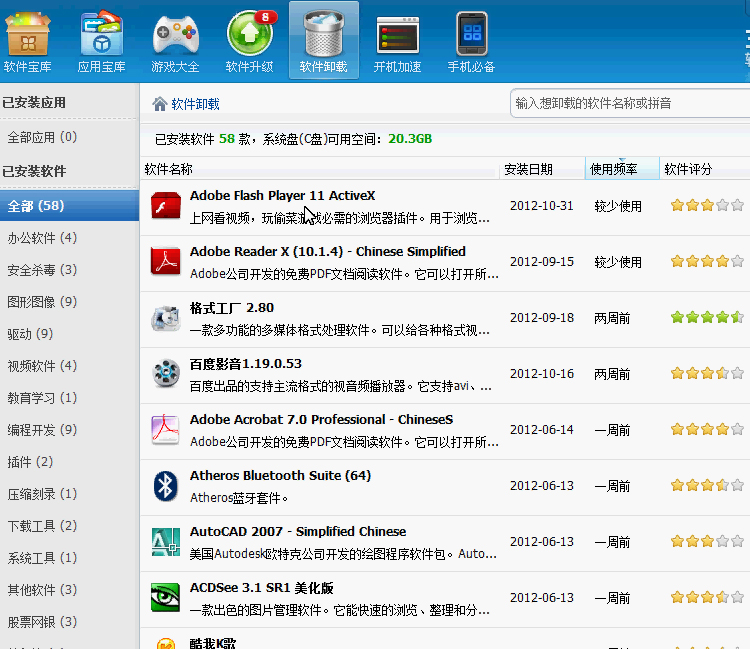Click the star rating of ACDSee 3.1
750x649 pixels.
[707, 598]
